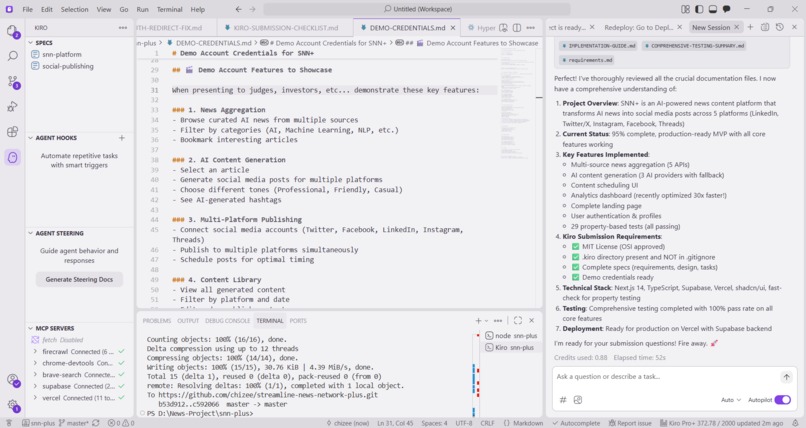Image resolution: width=806 pixels, height=428 pixels.
Task: Open chat session history clock icon
Action: click(x=780, y=27)
